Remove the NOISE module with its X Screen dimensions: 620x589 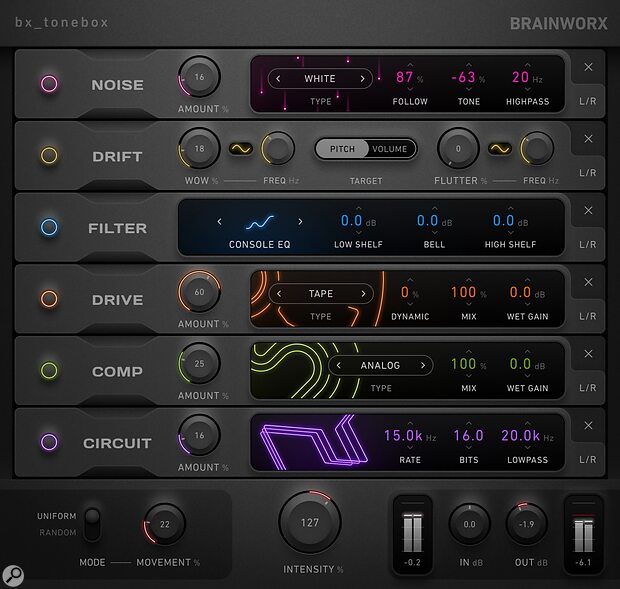pyautogui.click(x=588, y=67)
